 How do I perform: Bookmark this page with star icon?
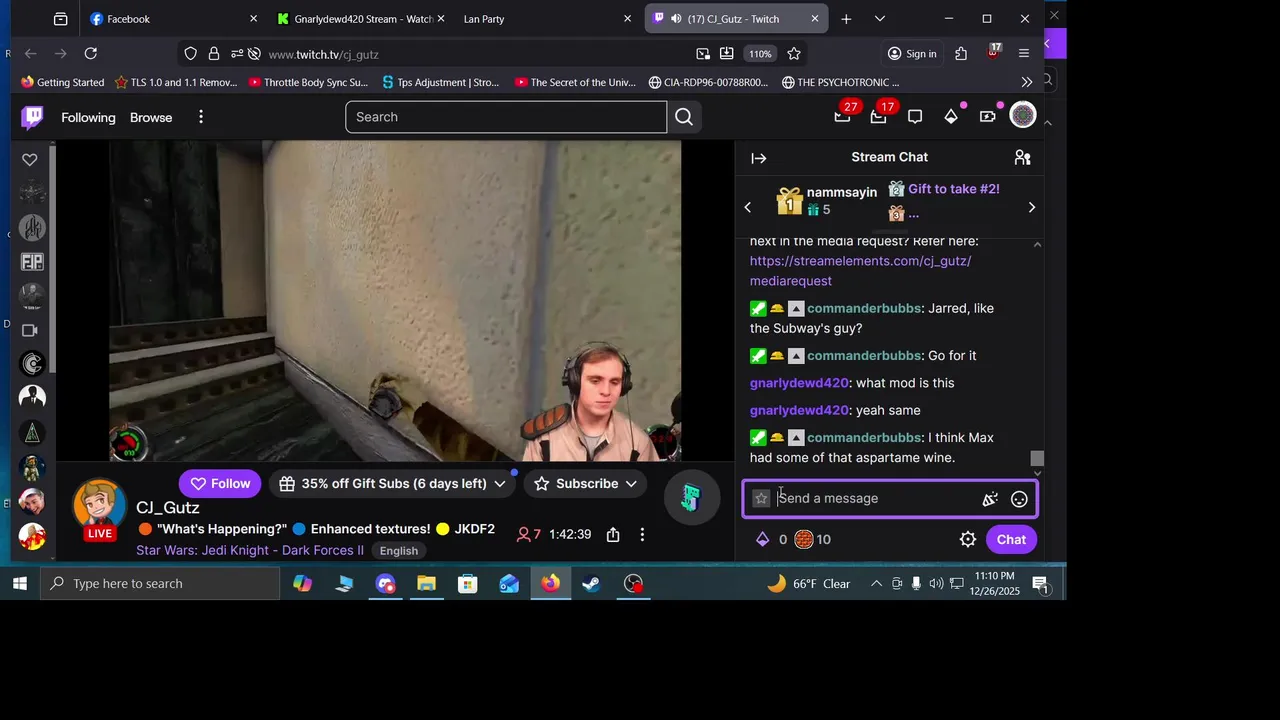click(x=794, y=54)
